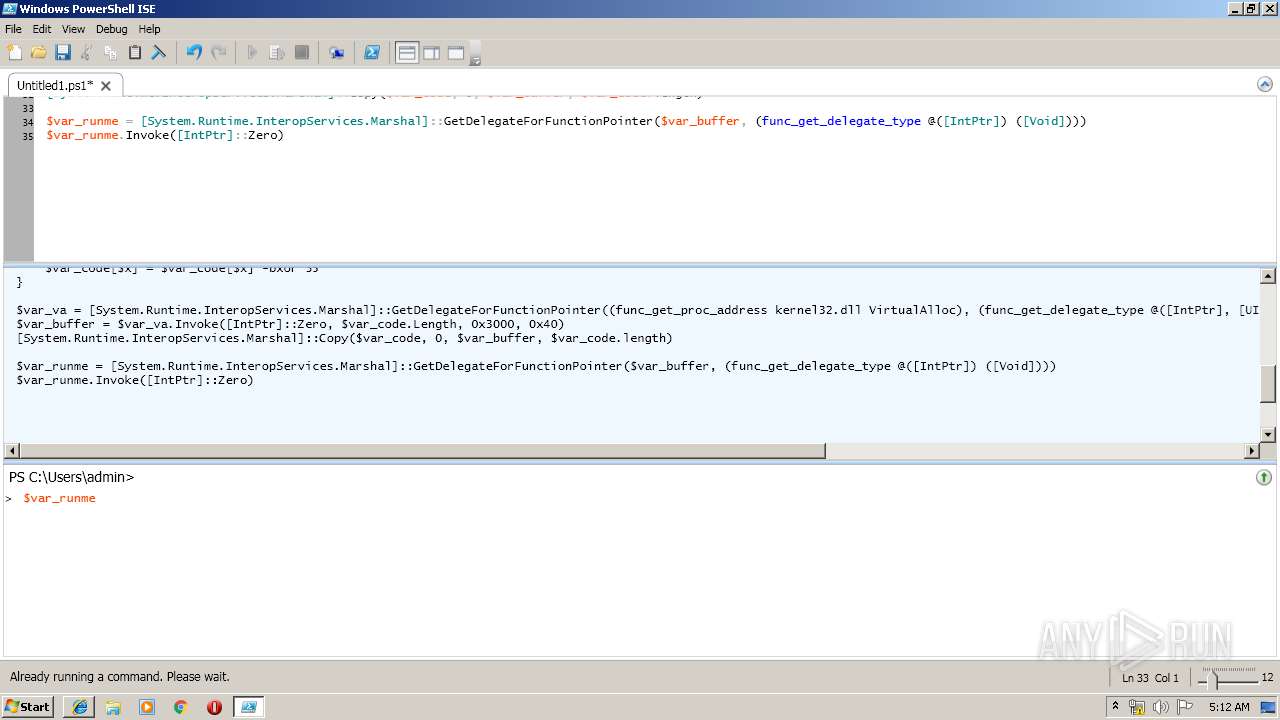Click the down arrow of output vertical scrollbar
The width and height of the screenshot is (1280, 720).
coord(1268,435)
